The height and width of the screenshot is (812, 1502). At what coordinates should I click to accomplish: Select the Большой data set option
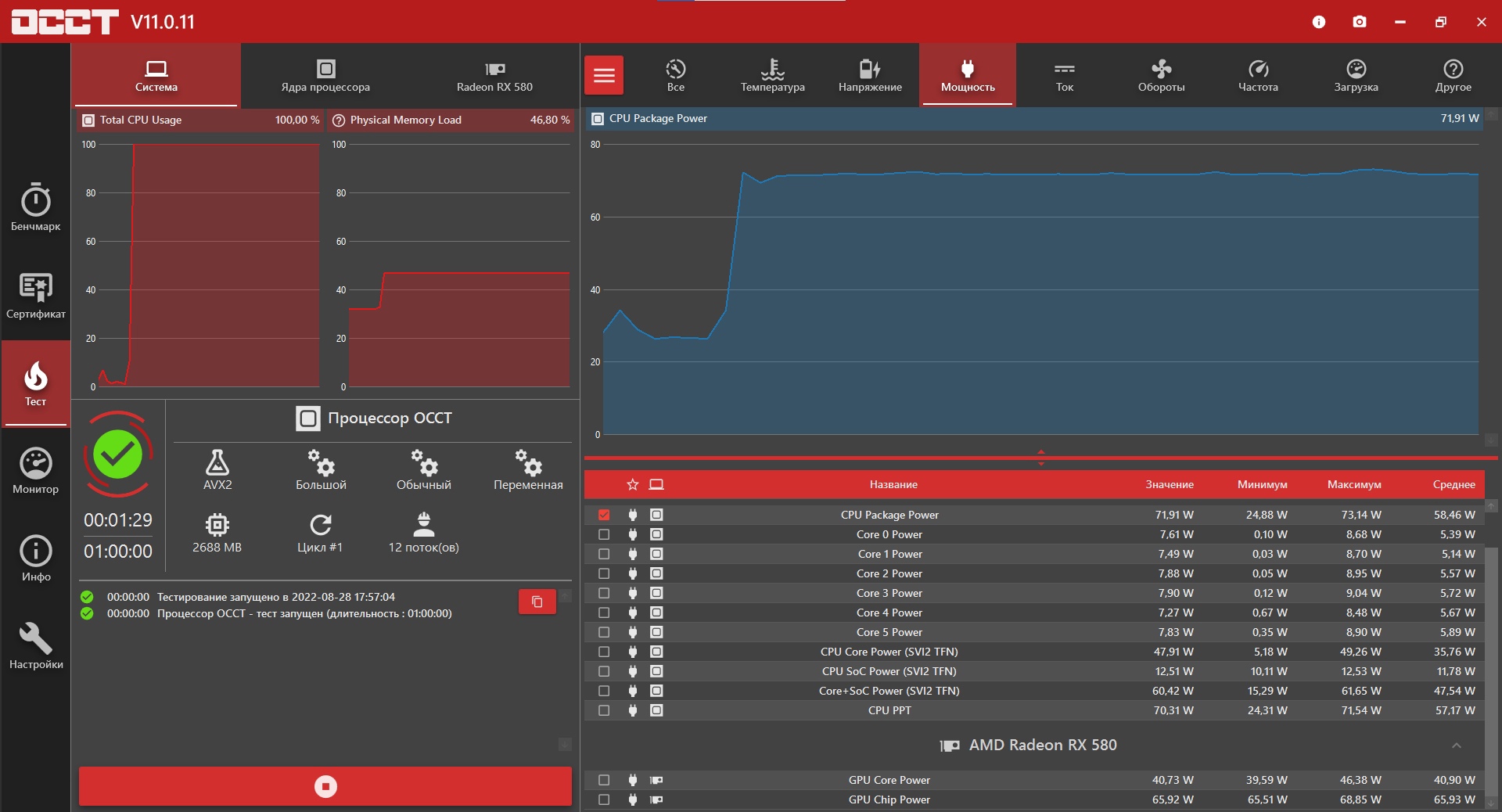click(x=321, y=469)
